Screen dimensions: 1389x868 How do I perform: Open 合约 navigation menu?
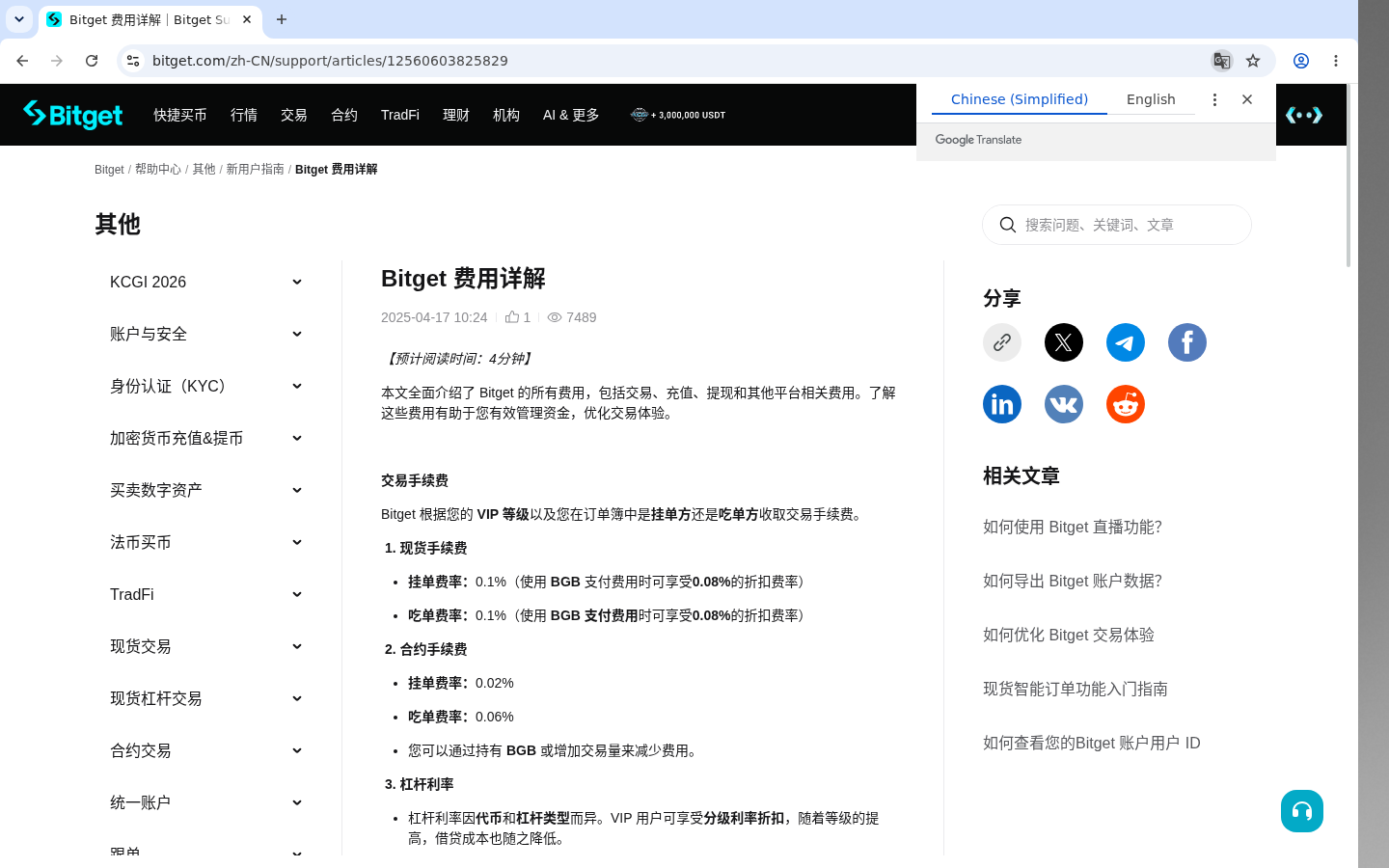(344, 115)
